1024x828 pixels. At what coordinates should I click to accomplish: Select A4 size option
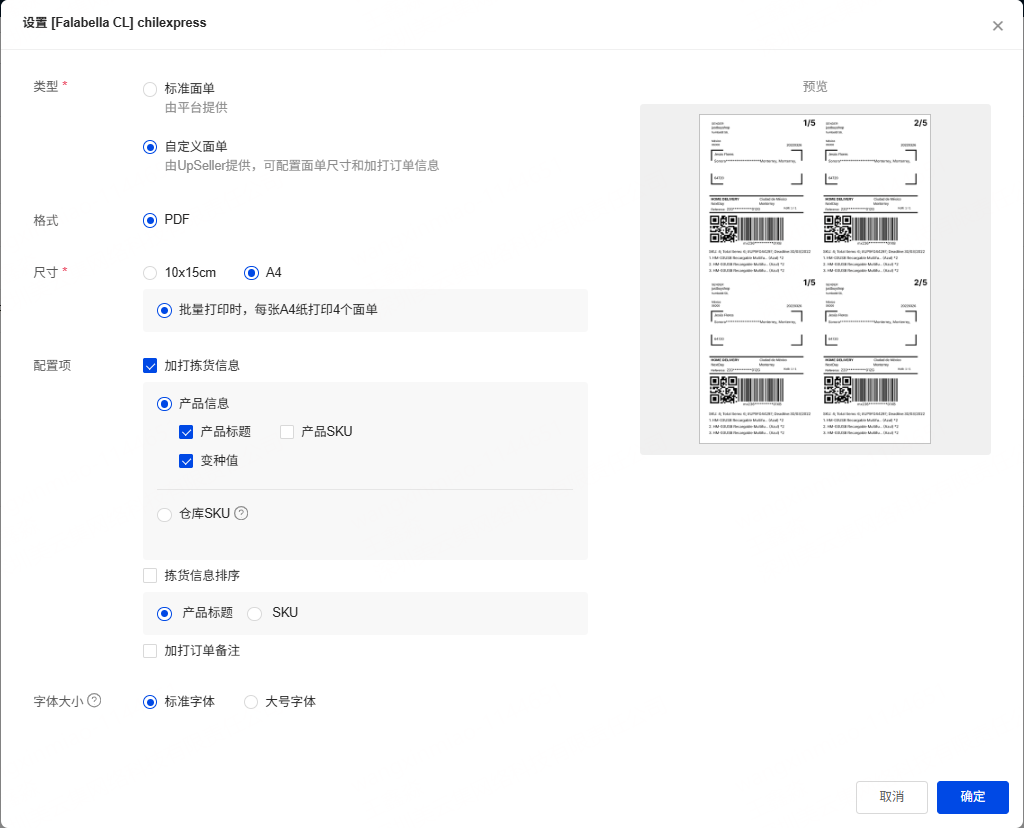252,273
